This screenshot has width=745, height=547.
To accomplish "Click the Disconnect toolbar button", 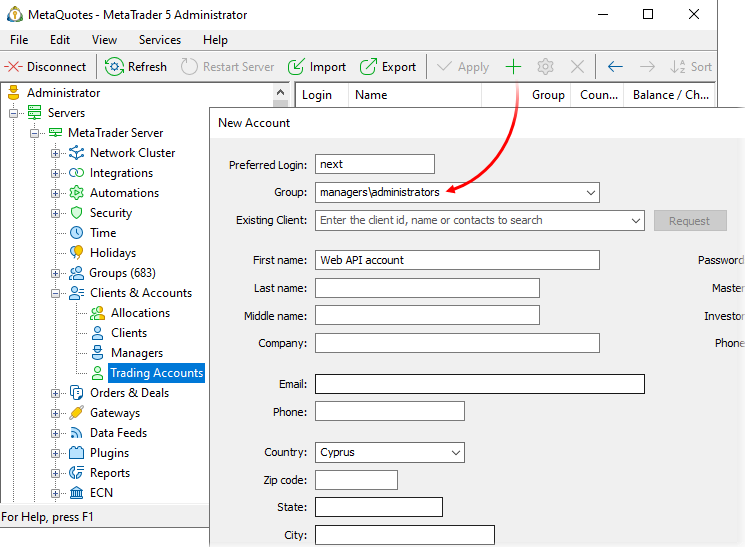I will pos(46,67).
